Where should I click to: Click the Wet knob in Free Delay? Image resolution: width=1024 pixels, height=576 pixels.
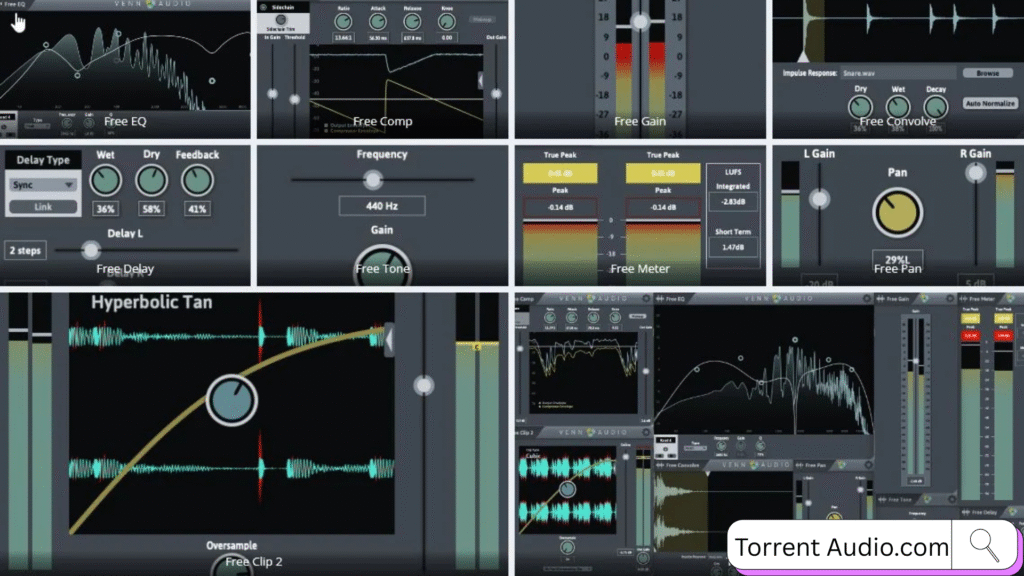point(105,180)
